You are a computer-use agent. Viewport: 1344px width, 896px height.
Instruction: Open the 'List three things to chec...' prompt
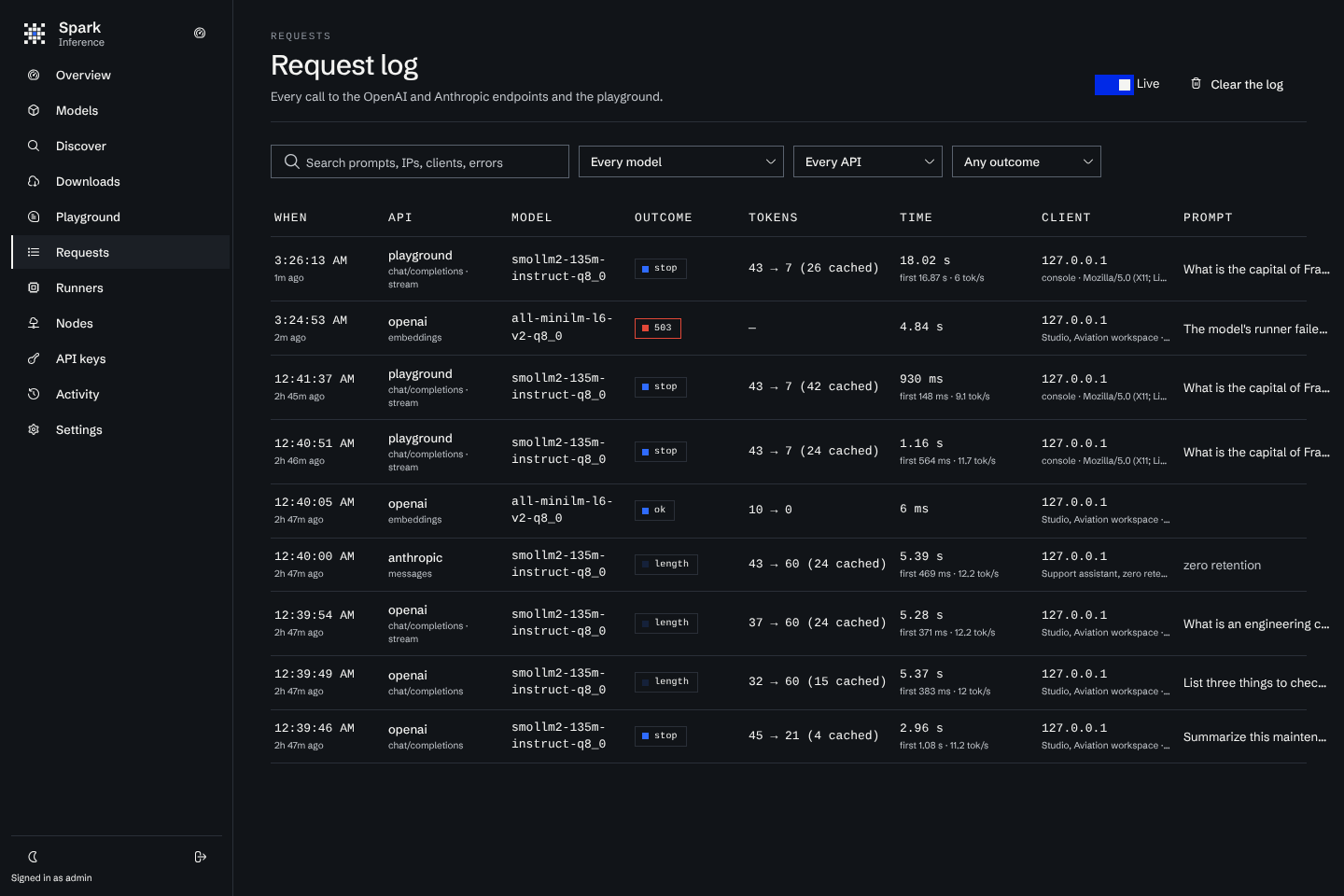point(1255,682)
